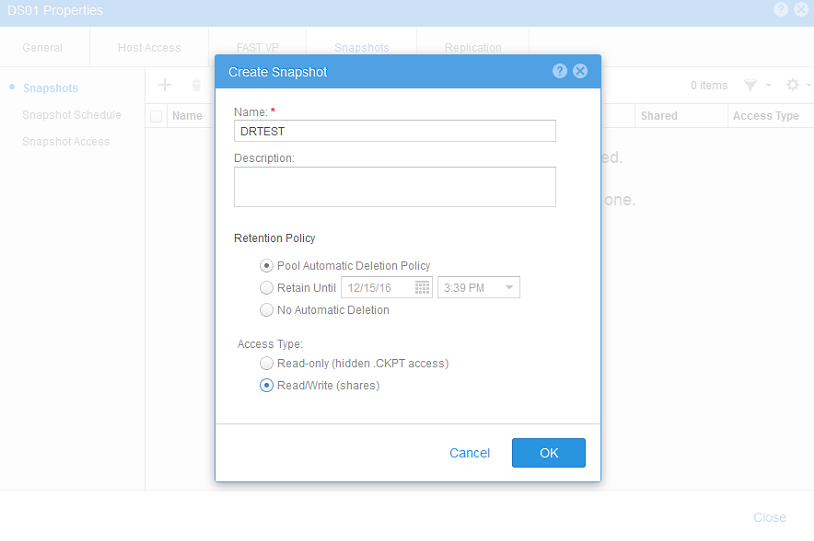
Task: Open the filter funnel icon
Action: click(751, 86)
